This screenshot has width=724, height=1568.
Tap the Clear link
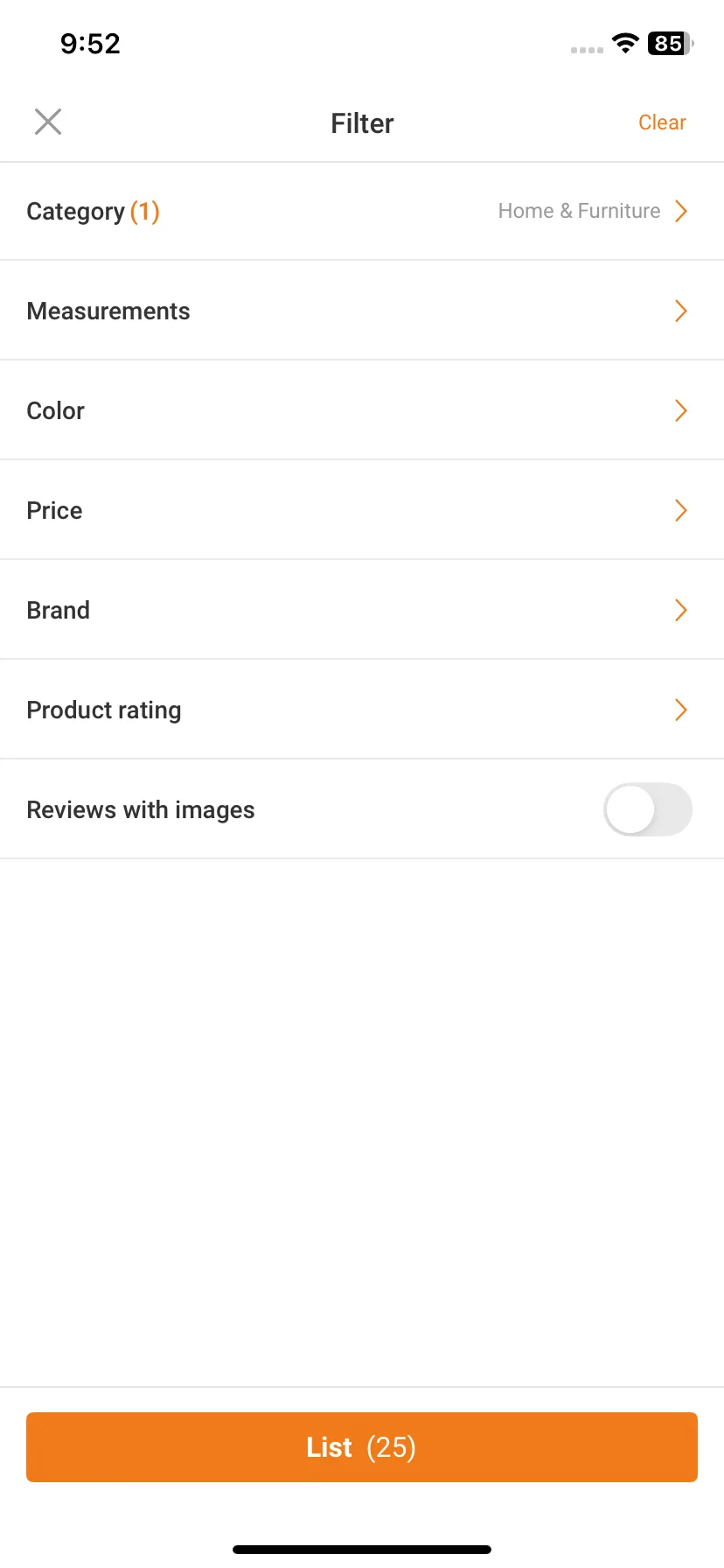pyautogui.click(x=662, y=122)
